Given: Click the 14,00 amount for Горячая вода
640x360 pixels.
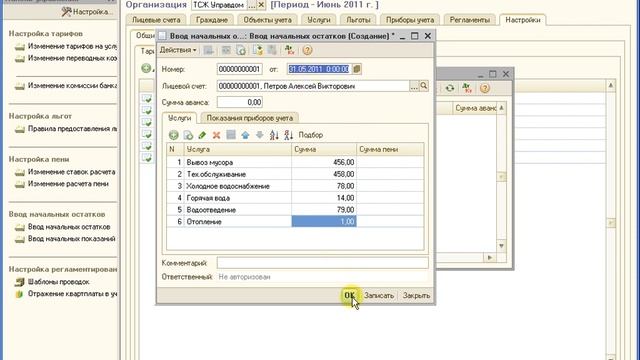Looking at the screenshot, I should (x=324, y=198).
